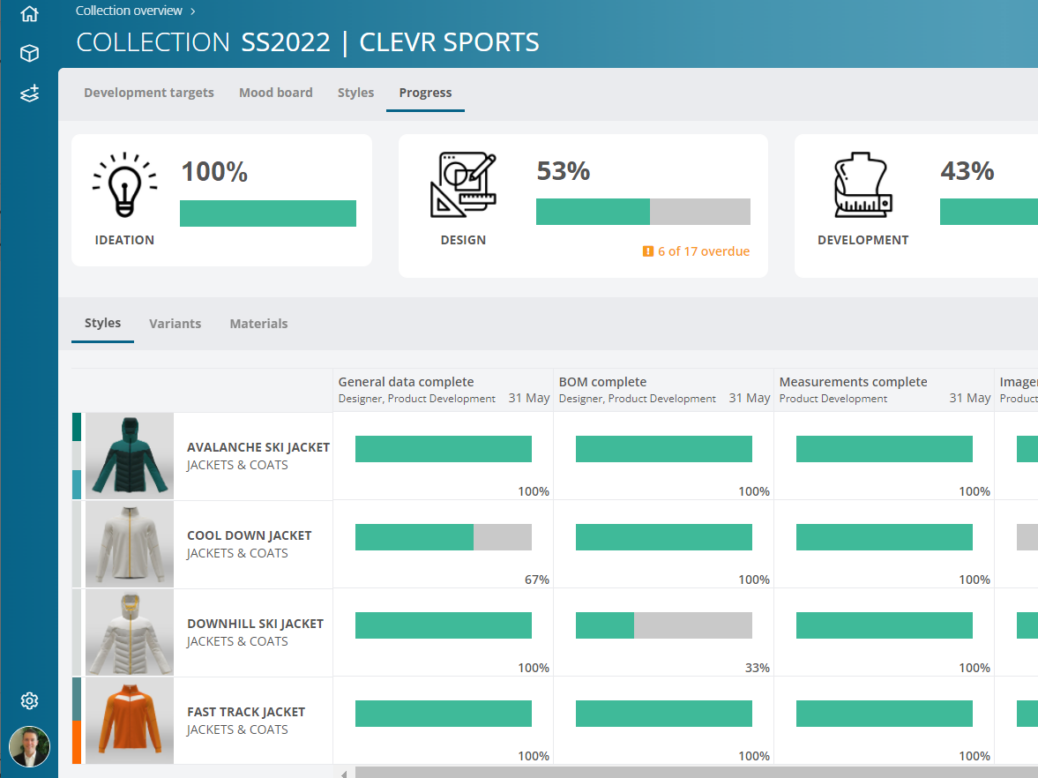
Task: Select the Progress tab
Action: 425,93
